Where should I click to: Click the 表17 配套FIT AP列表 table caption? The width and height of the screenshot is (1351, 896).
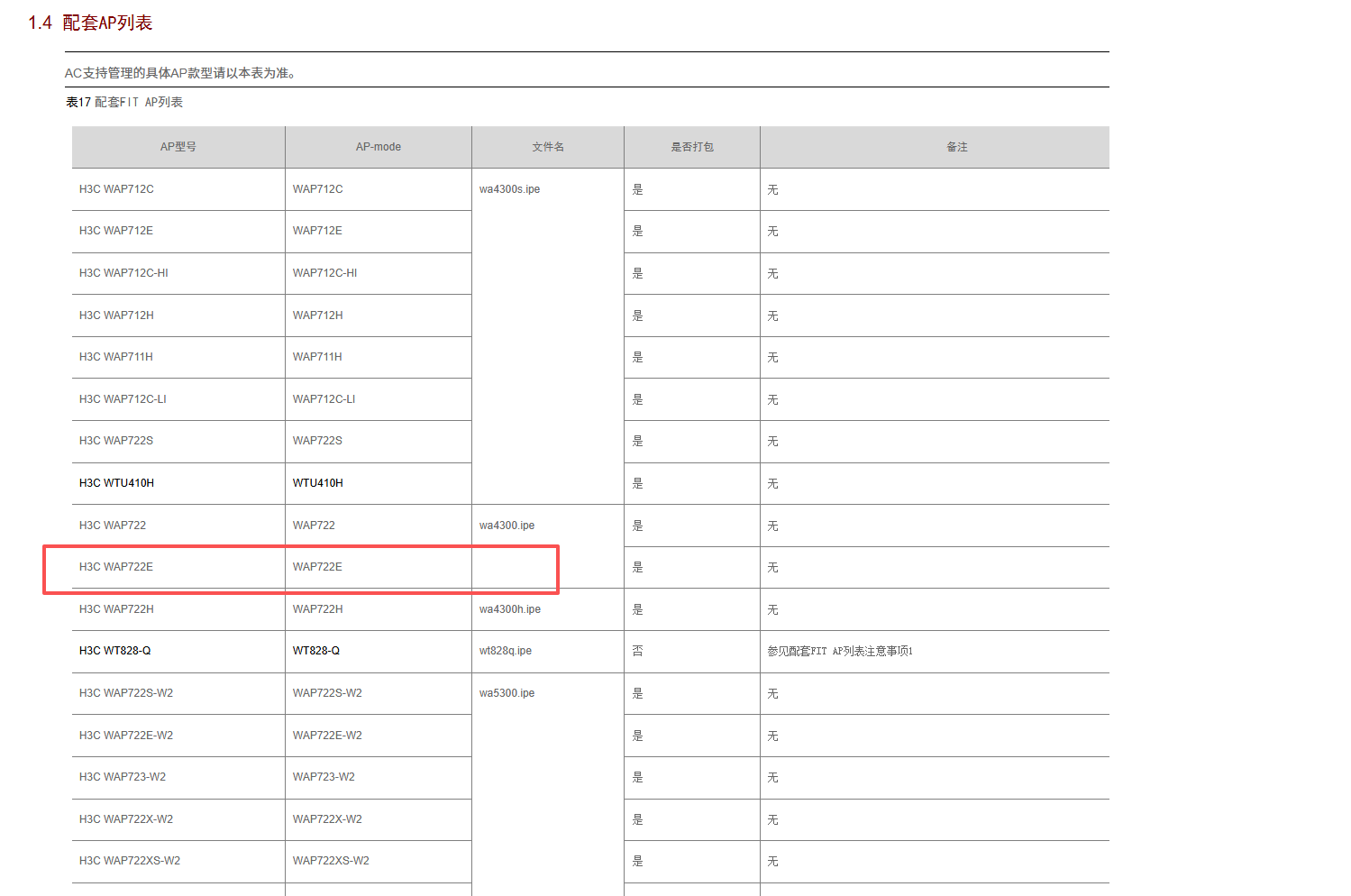pos(124,102)
